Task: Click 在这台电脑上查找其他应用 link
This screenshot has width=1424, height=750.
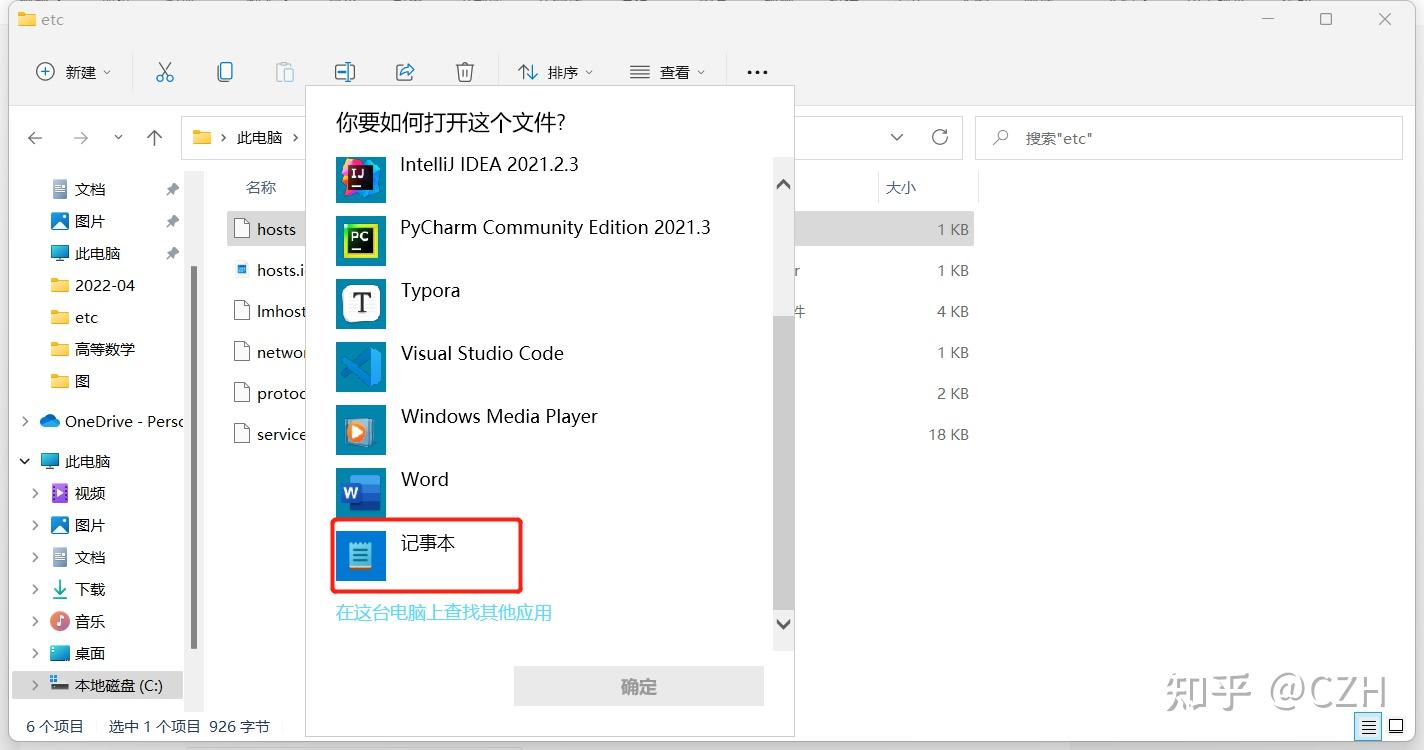Action: click(x=444, y=612)
